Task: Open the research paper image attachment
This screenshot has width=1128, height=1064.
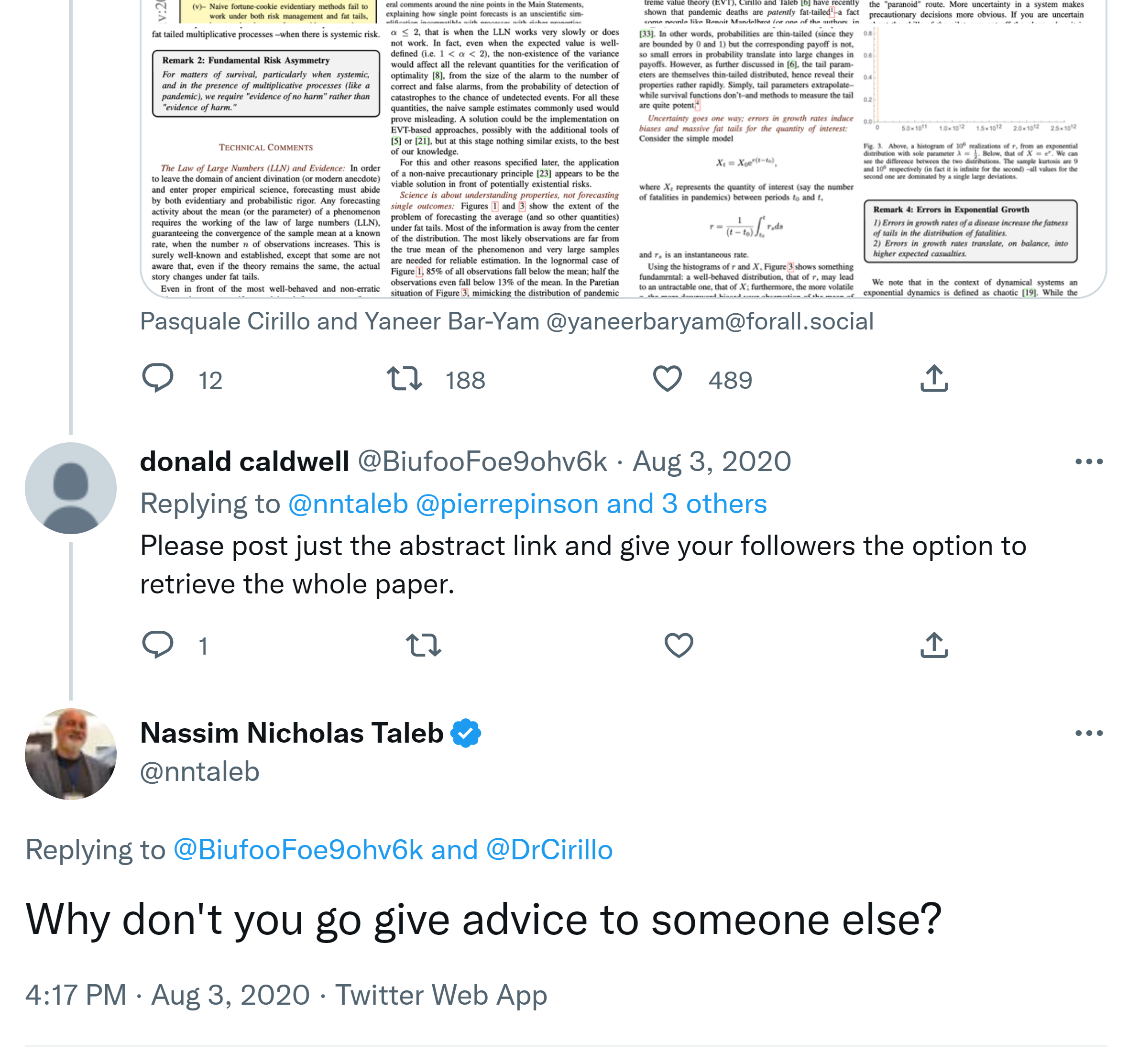Action: click(623, 149)
